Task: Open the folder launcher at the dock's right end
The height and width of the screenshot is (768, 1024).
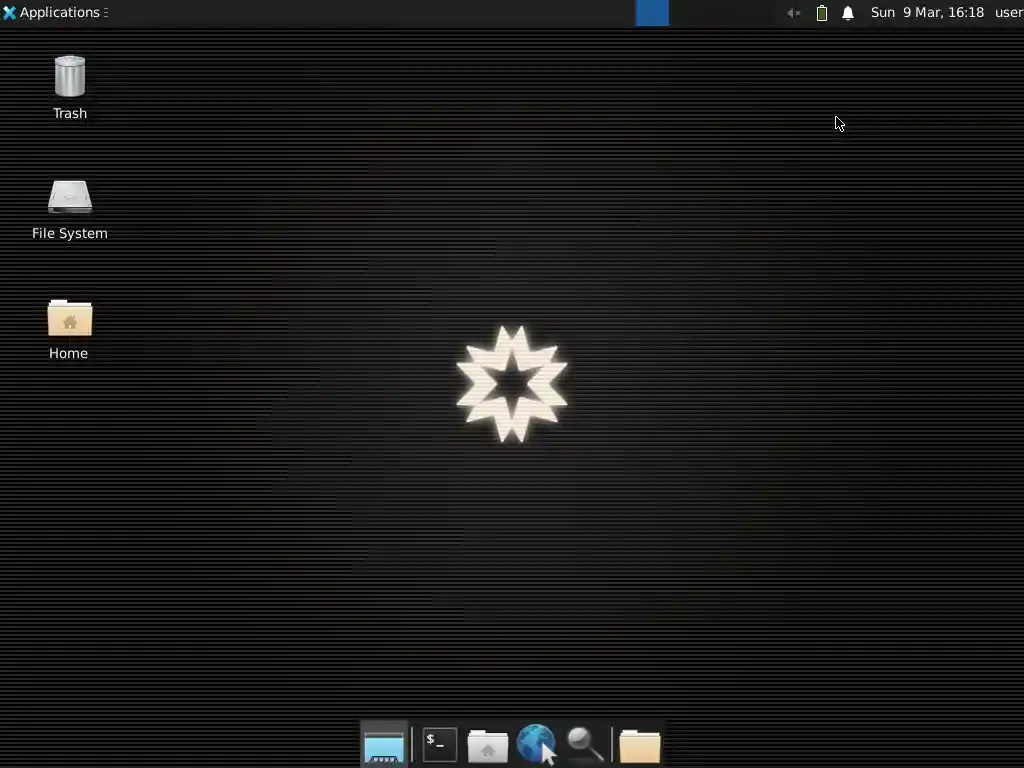Action: tap(639, 744)
